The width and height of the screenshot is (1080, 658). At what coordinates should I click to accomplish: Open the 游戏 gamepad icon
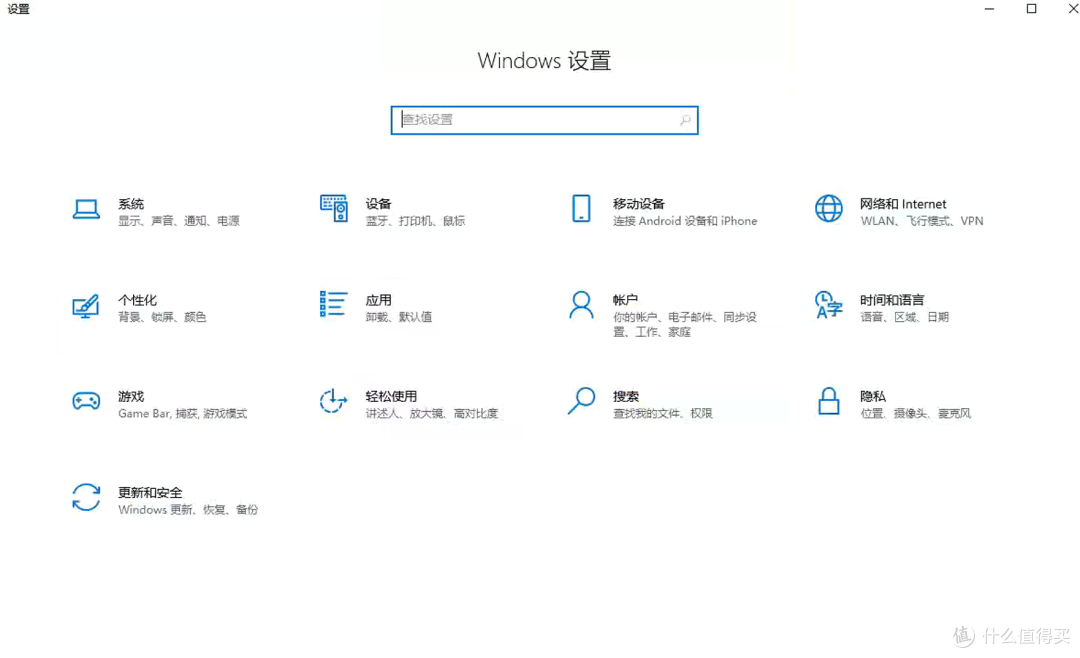[86, 400]
